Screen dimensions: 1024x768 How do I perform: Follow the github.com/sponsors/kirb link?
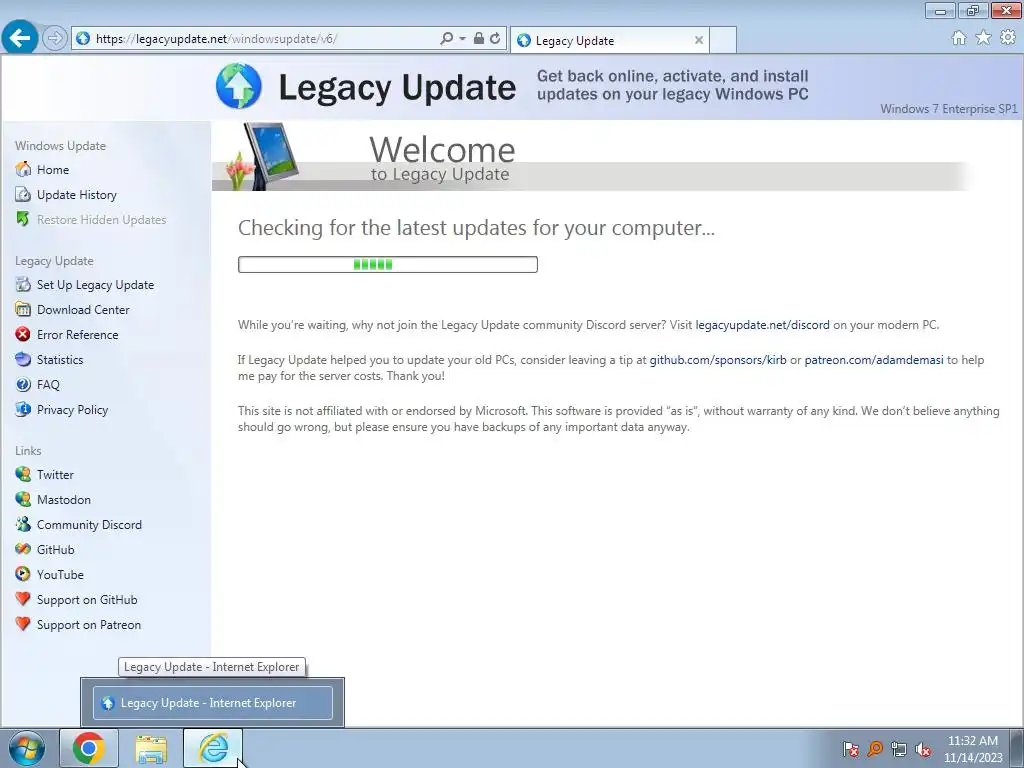[718, 360]
